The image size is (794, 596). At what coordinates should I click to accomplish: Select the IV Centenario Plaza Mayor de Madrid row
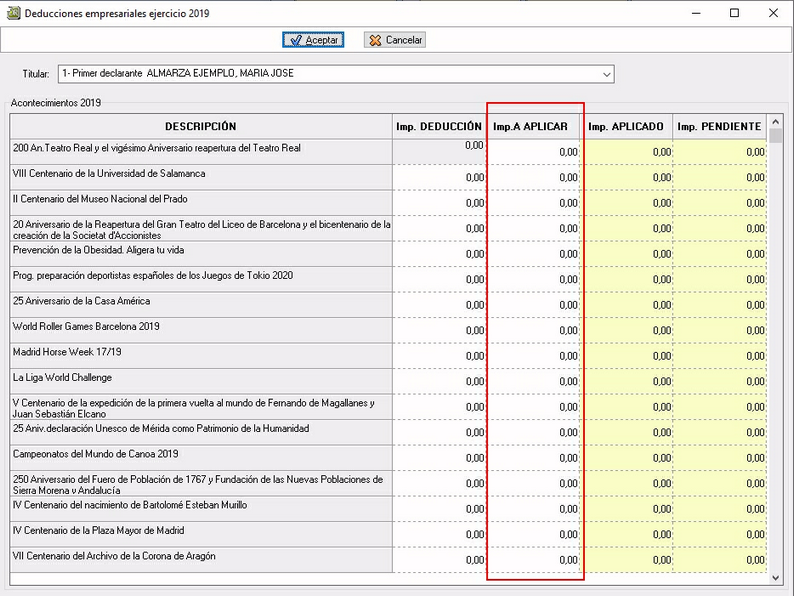click(x=201, y=534)
